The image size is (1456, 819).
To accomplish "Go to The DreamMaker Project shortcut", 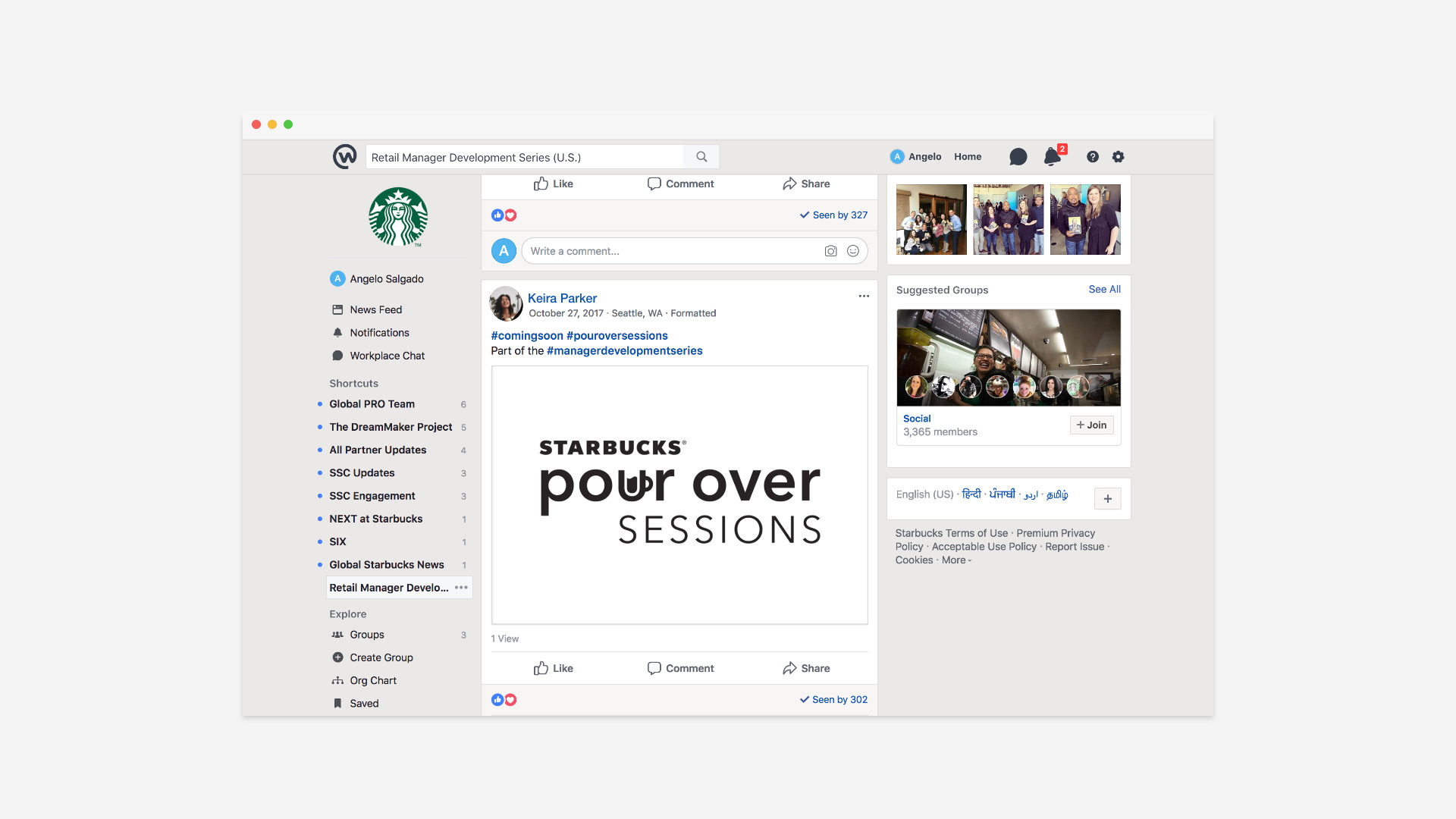I will [391, 427].
